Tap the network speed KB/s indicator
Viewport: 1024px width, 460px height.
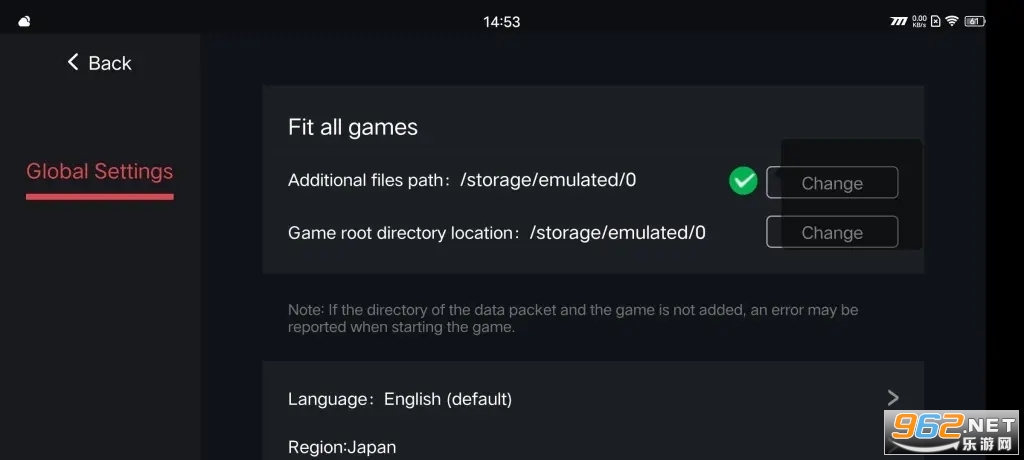tap(919, 21)
